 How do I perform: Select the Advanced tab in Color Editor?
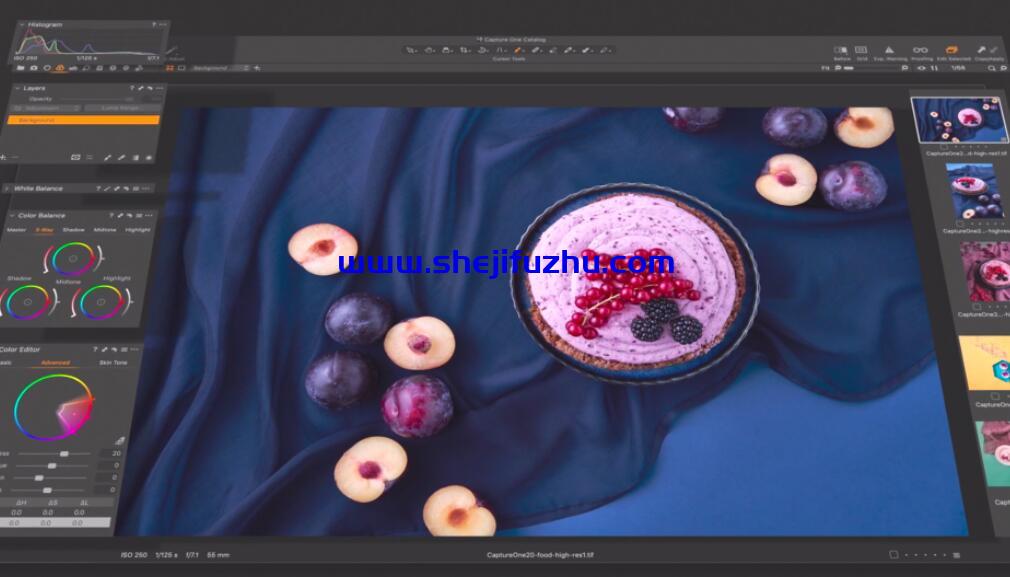55,363
